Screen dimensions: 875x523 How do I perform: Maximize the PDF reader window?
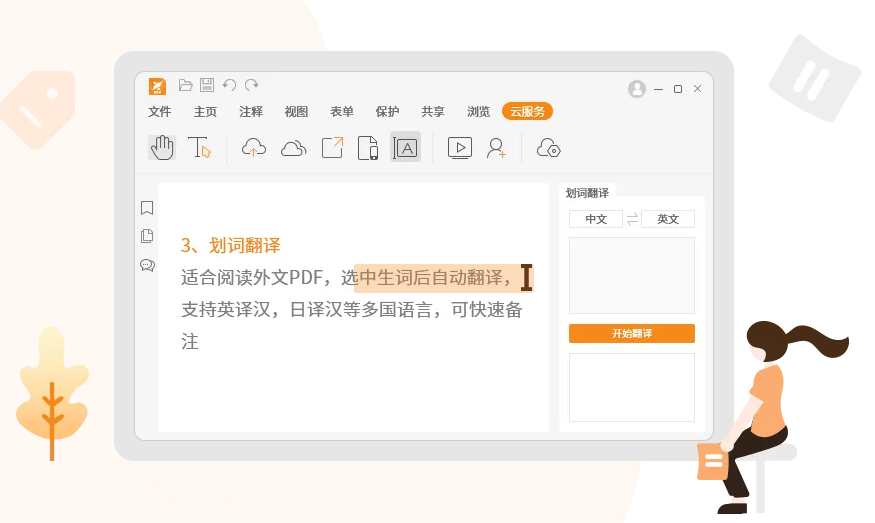678,89
